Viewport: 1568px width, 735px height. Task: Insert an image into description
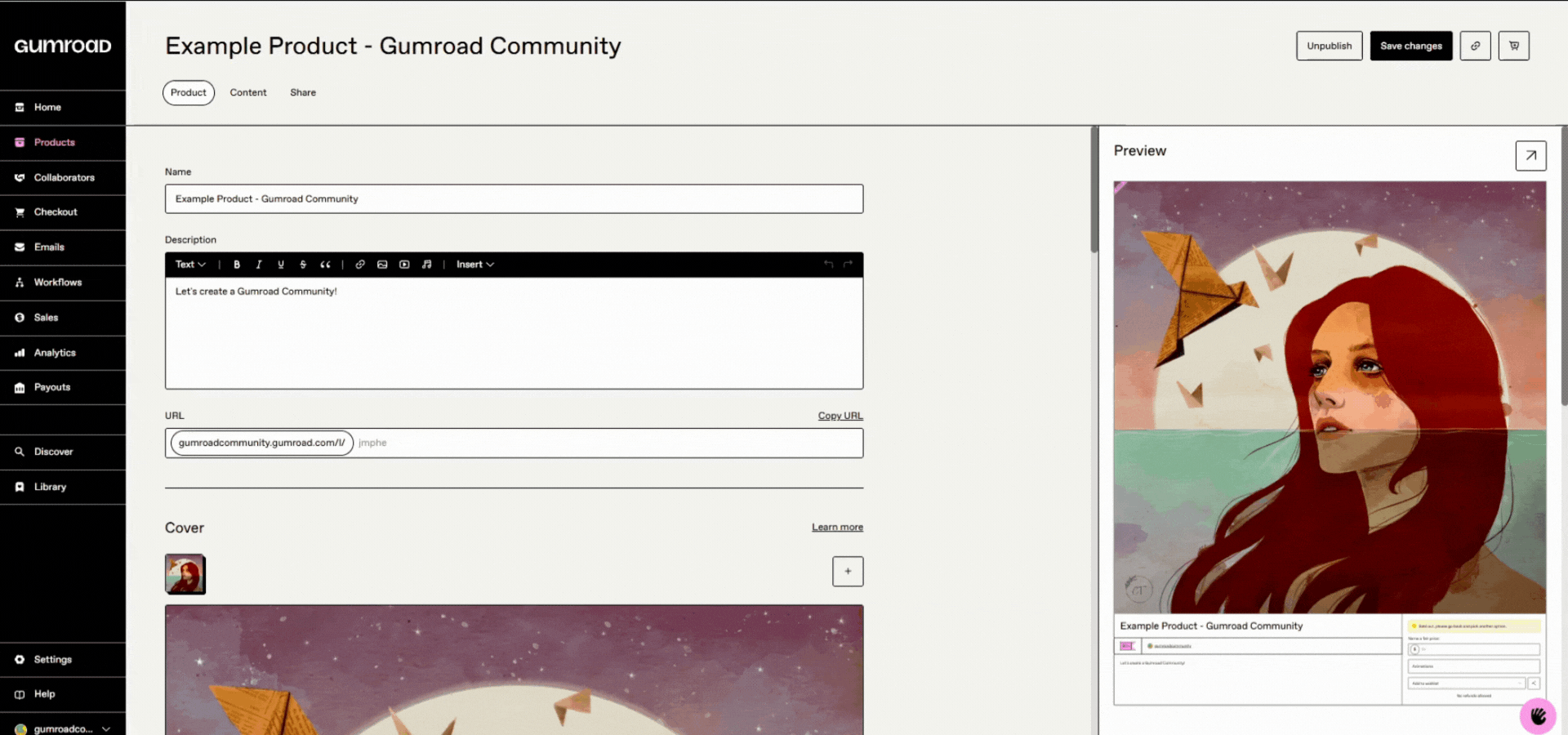pos(382,265)
